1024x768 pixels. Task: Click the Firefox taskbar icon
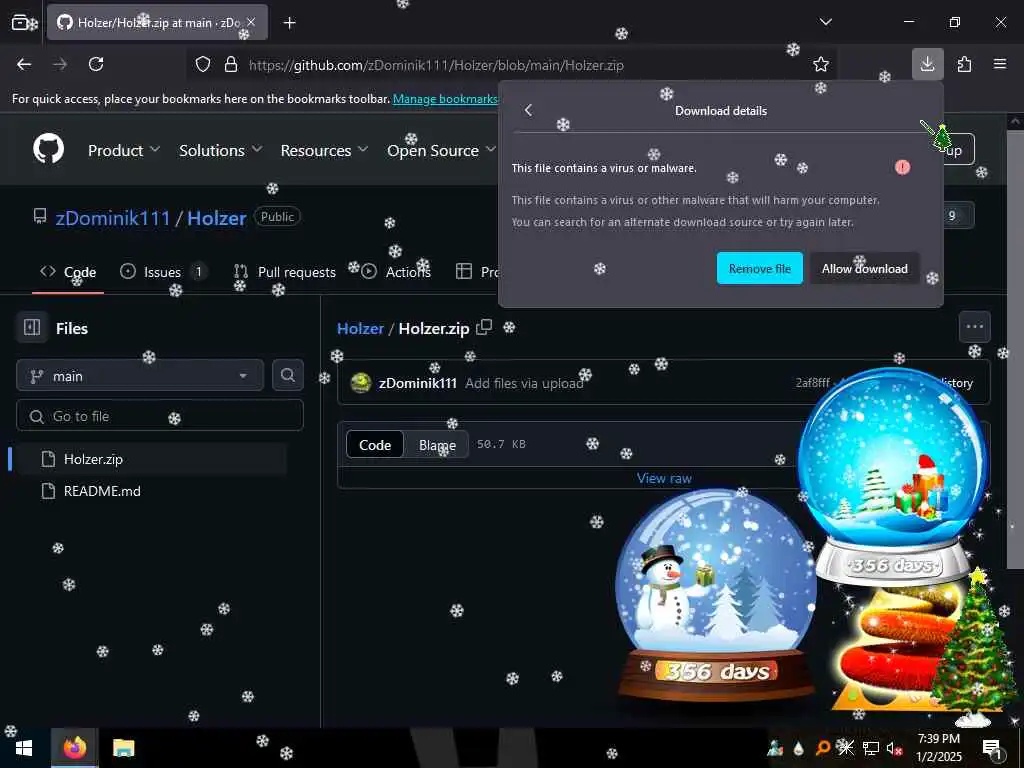coord(75,748)
